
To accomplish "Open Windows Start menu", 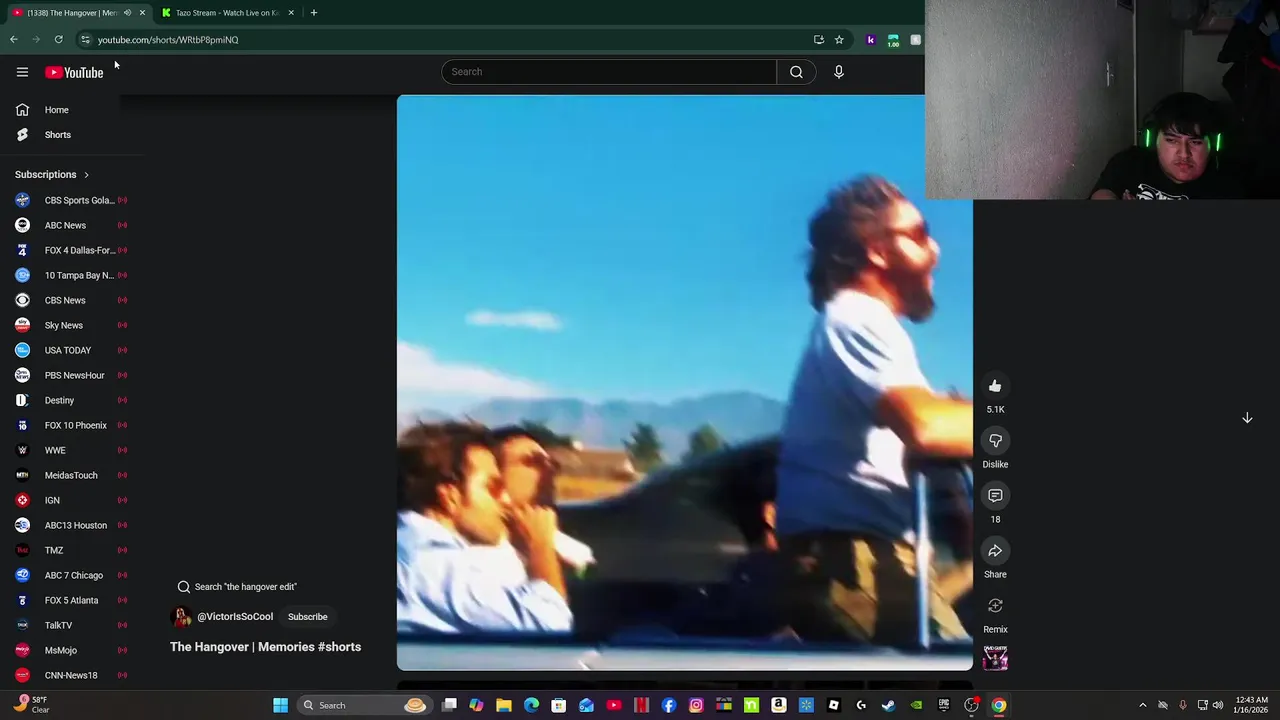I will pyautogui.click(x=281, y=705).
